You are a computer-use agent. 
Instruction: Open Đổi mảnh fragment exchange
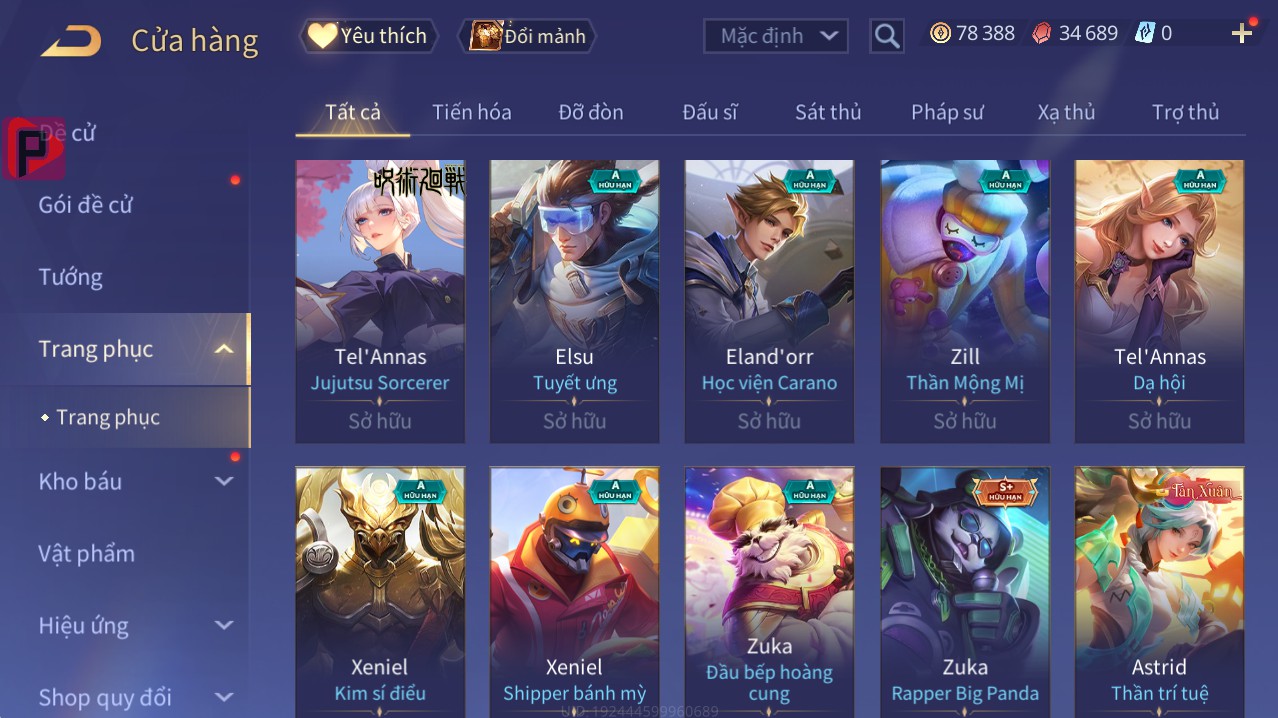[527, 37]
